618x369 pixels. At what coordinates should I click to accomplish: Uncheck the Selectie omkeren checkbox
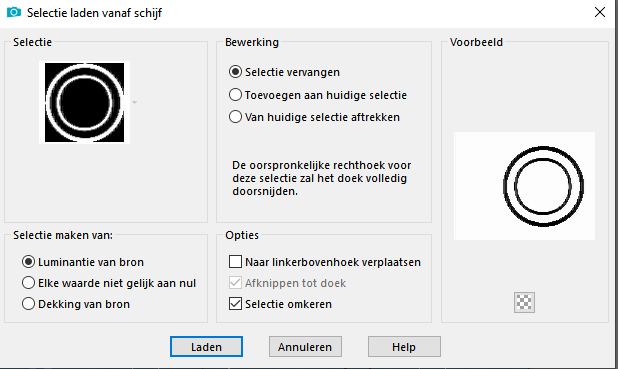pyautogui.click(x=235, y=304)
